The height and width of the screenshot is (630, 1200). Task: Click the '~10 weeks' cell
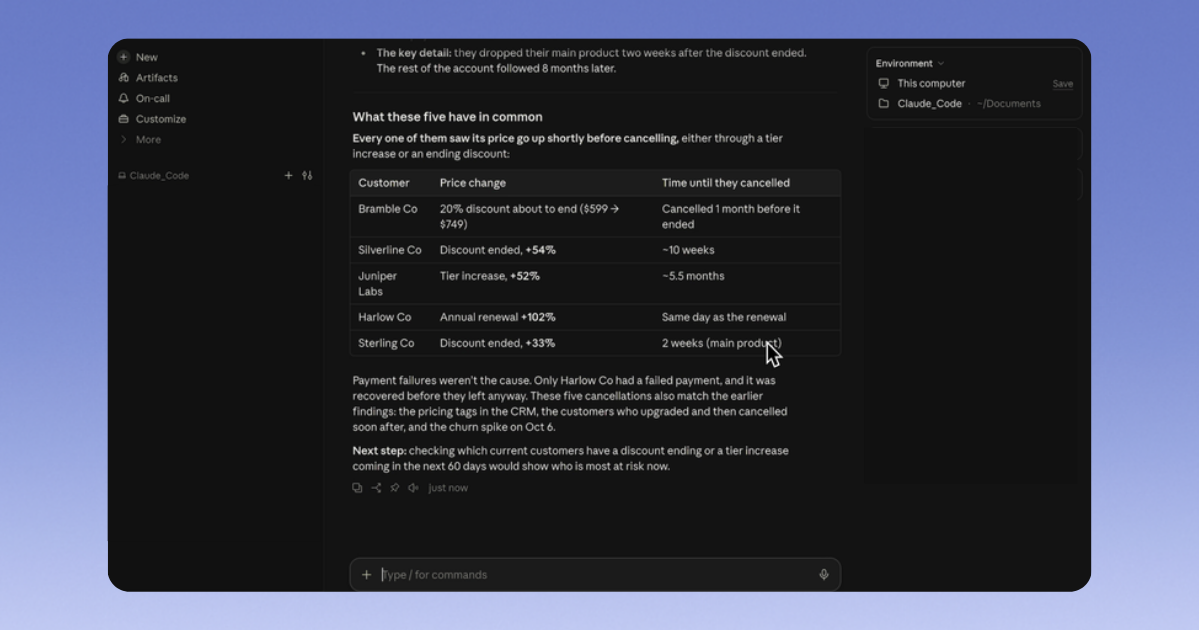pos(688,250)
